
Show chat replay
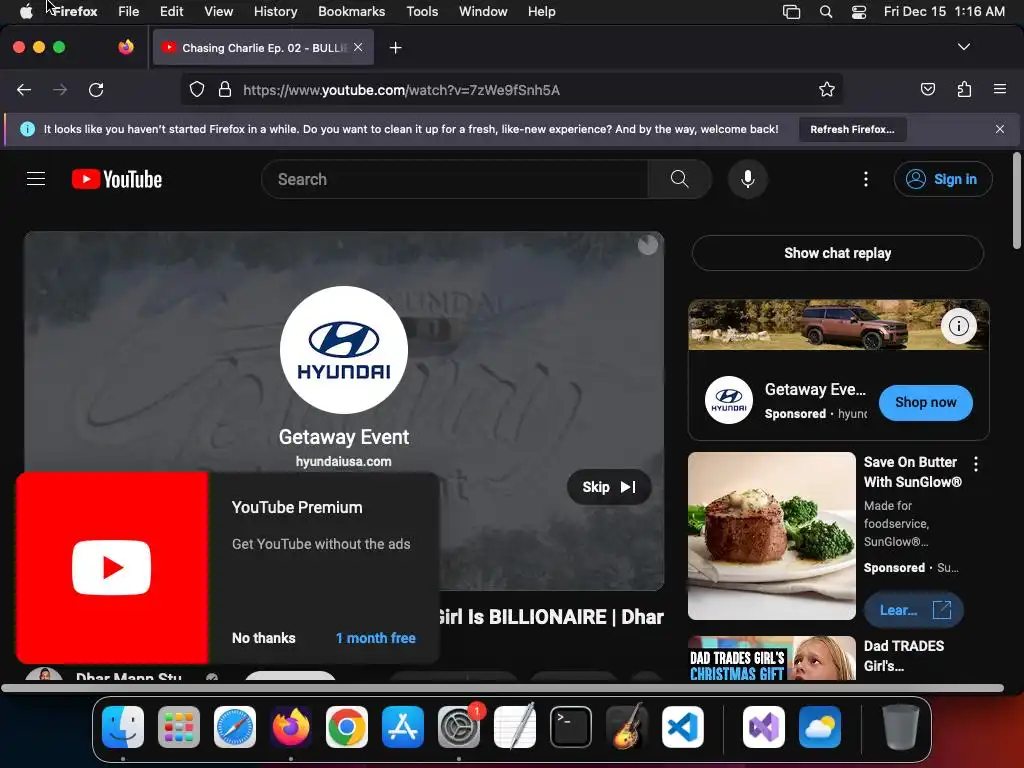point(837,253)
